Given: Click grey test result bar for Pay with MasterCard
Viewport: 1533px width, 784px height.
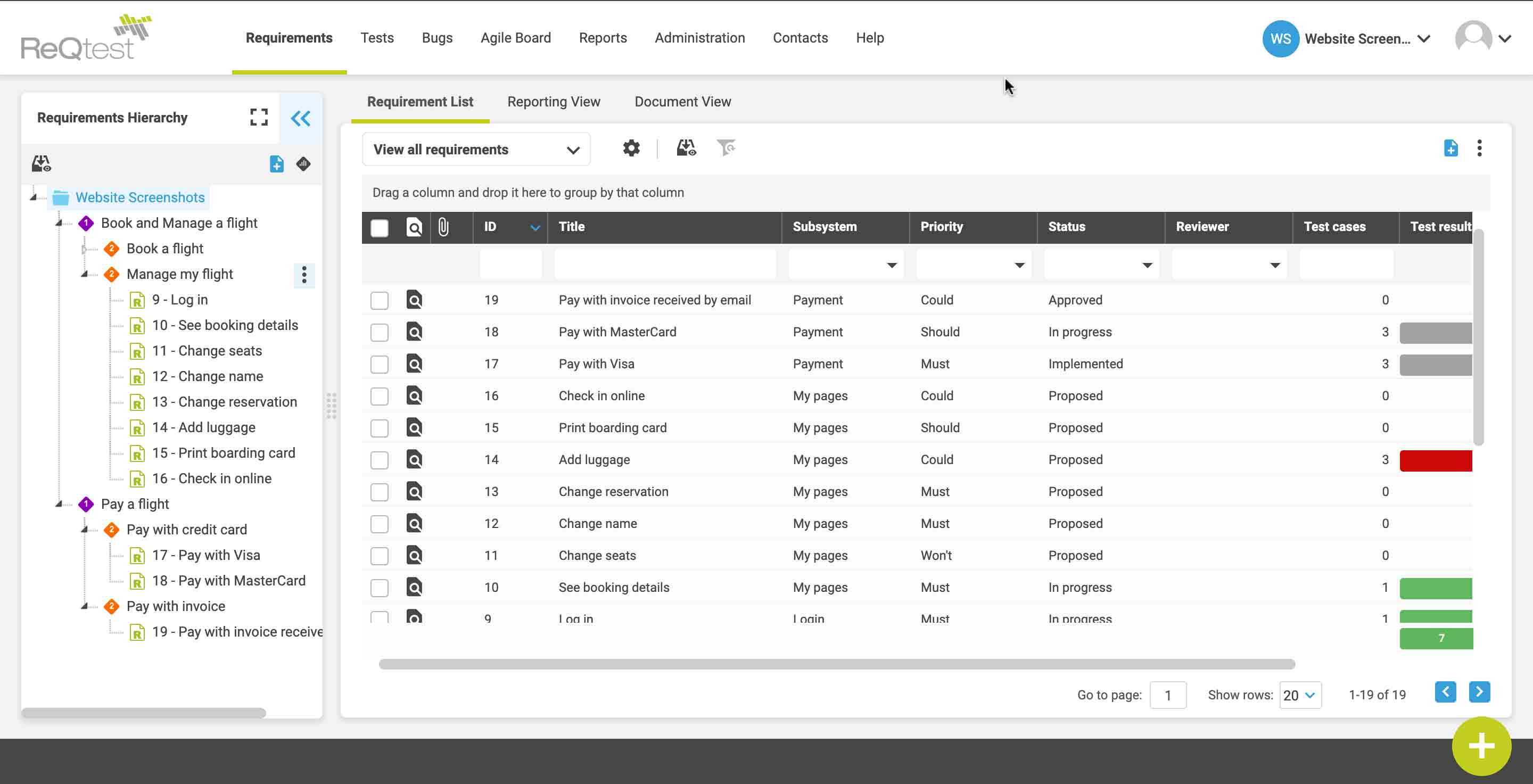Looking at the screenshot, I should [1436, 333].
